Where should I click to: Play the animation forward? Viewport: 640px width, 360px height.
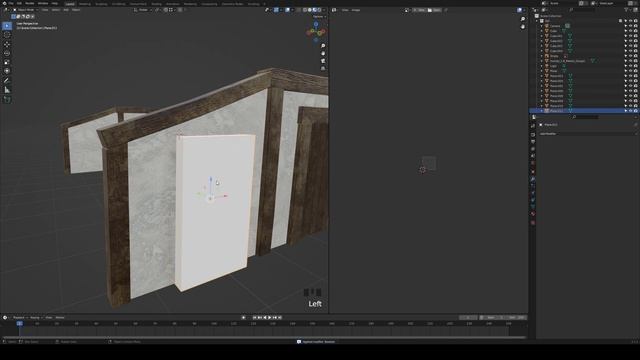click(269, 318)
